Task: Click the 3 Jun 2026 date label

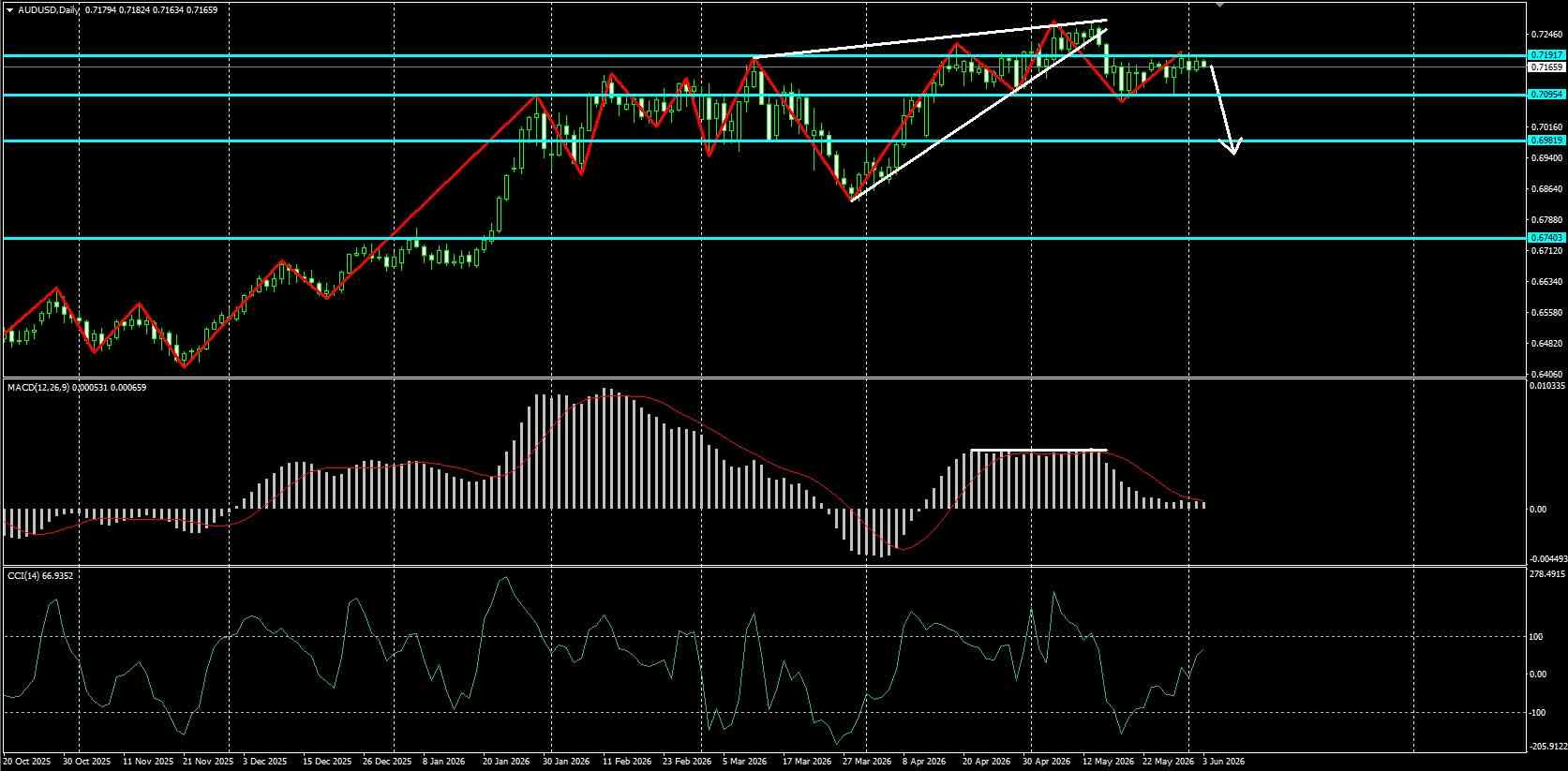Action: [x=1223, y=762]
